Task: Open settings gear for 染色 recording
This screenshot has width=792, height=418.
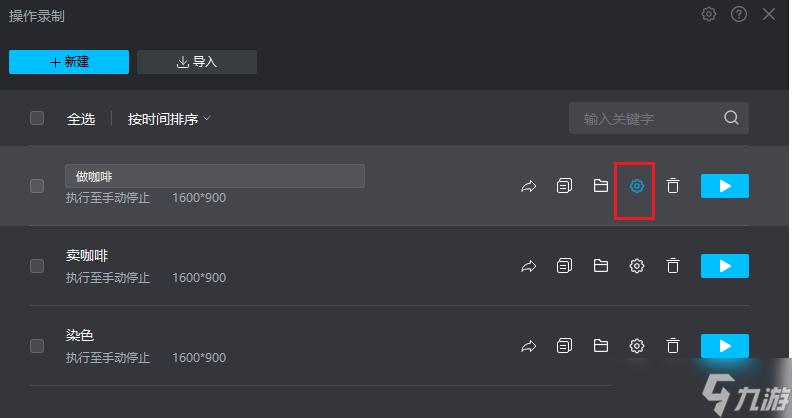Action: (x=636, y=346)
